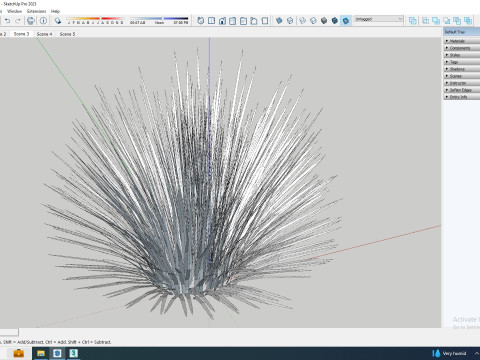Image resolution: width=480 pixels, height=360 pixels.
Task: Select Monochrome face style
Action: coord(346,21)
